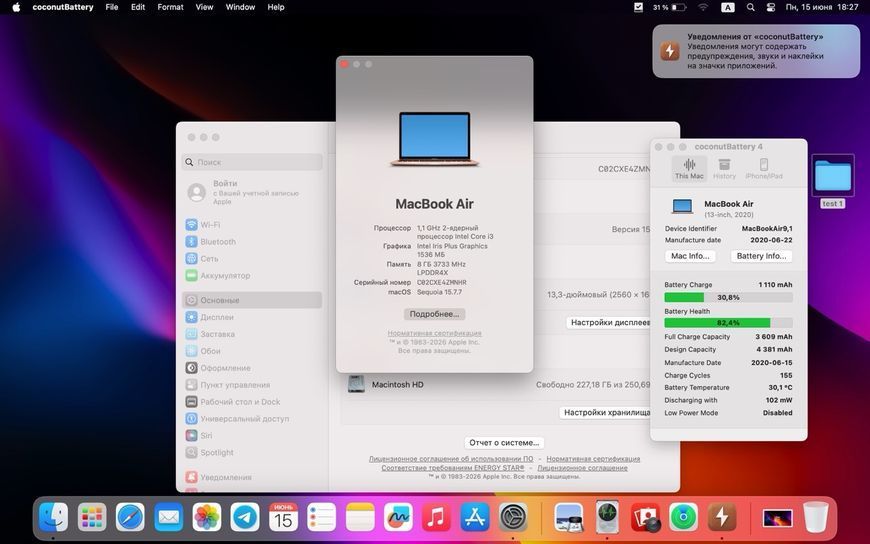Click Macintosh HD disk icon in Settings
Viewport: 870px width, 544px height.
(x=356, y=384)
